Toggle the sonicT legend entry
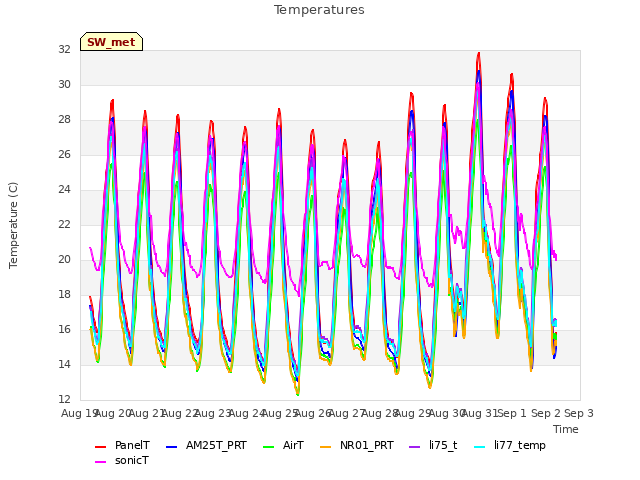This screenshot has width=640, height=480. (122, 460)
